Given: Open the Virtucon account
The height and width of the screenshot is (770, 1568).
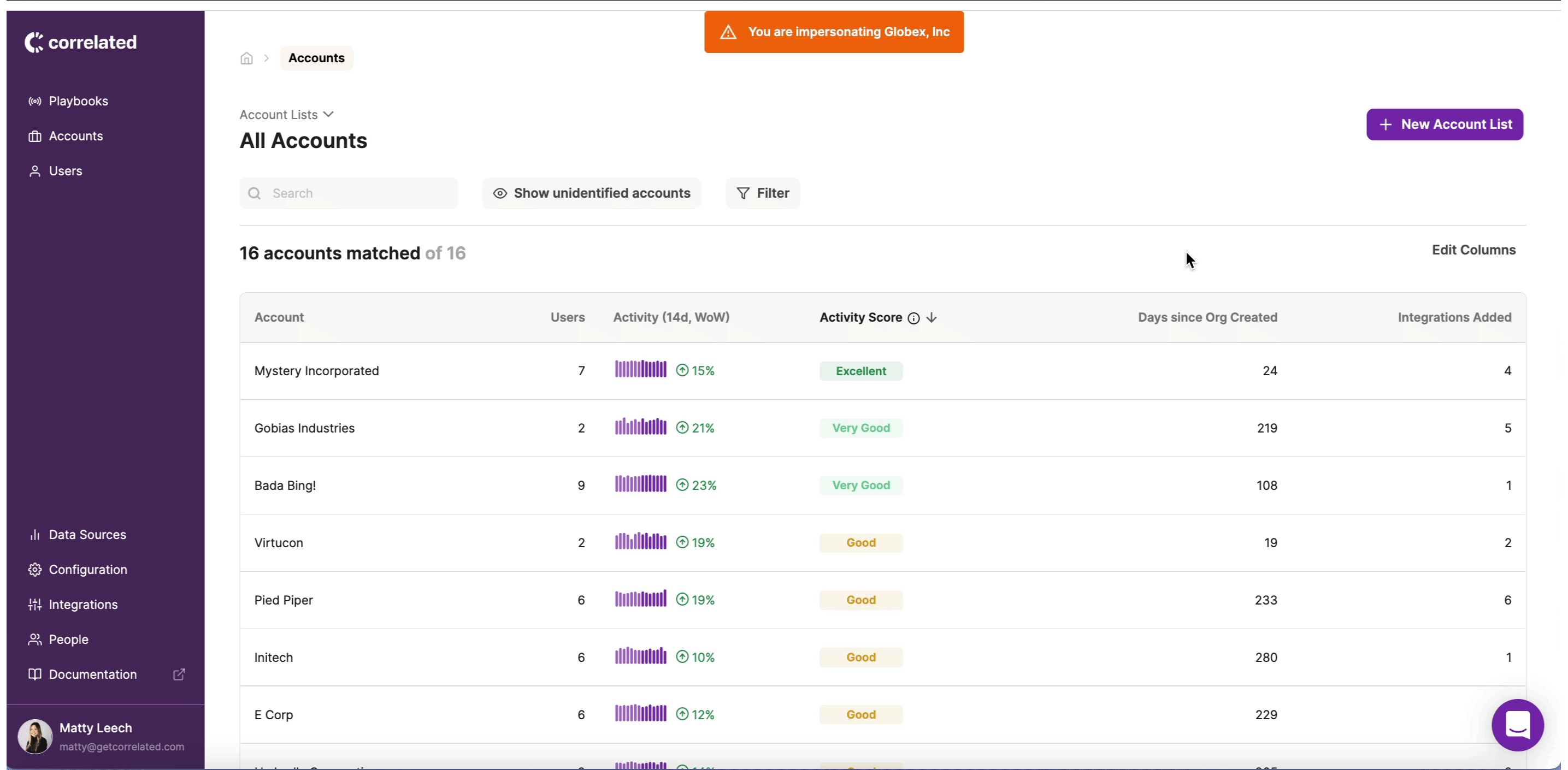Looking at the screenshot, I should 279,542.
